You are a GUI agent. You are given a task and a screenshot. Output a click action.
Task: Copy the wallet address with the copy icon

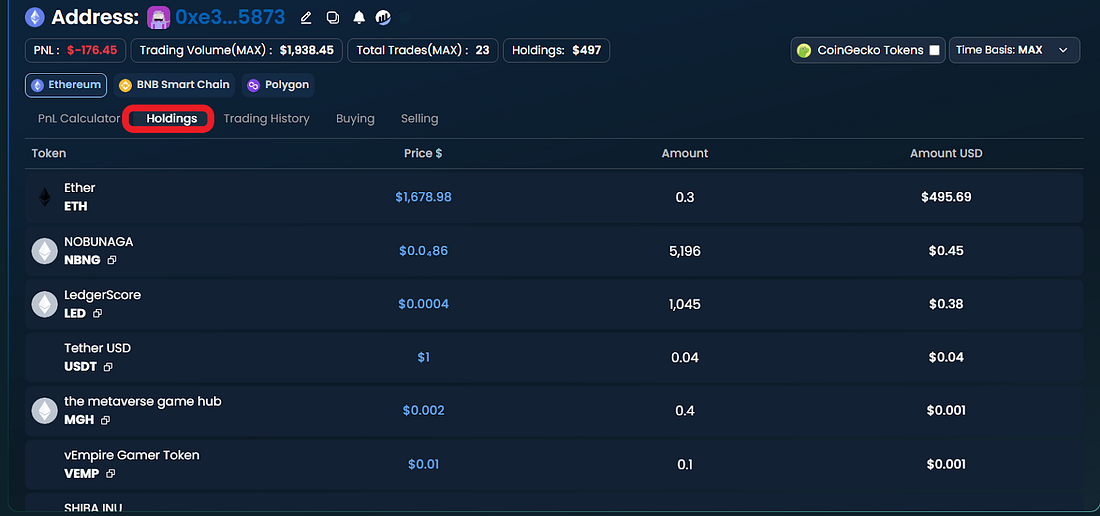point(333,18)
